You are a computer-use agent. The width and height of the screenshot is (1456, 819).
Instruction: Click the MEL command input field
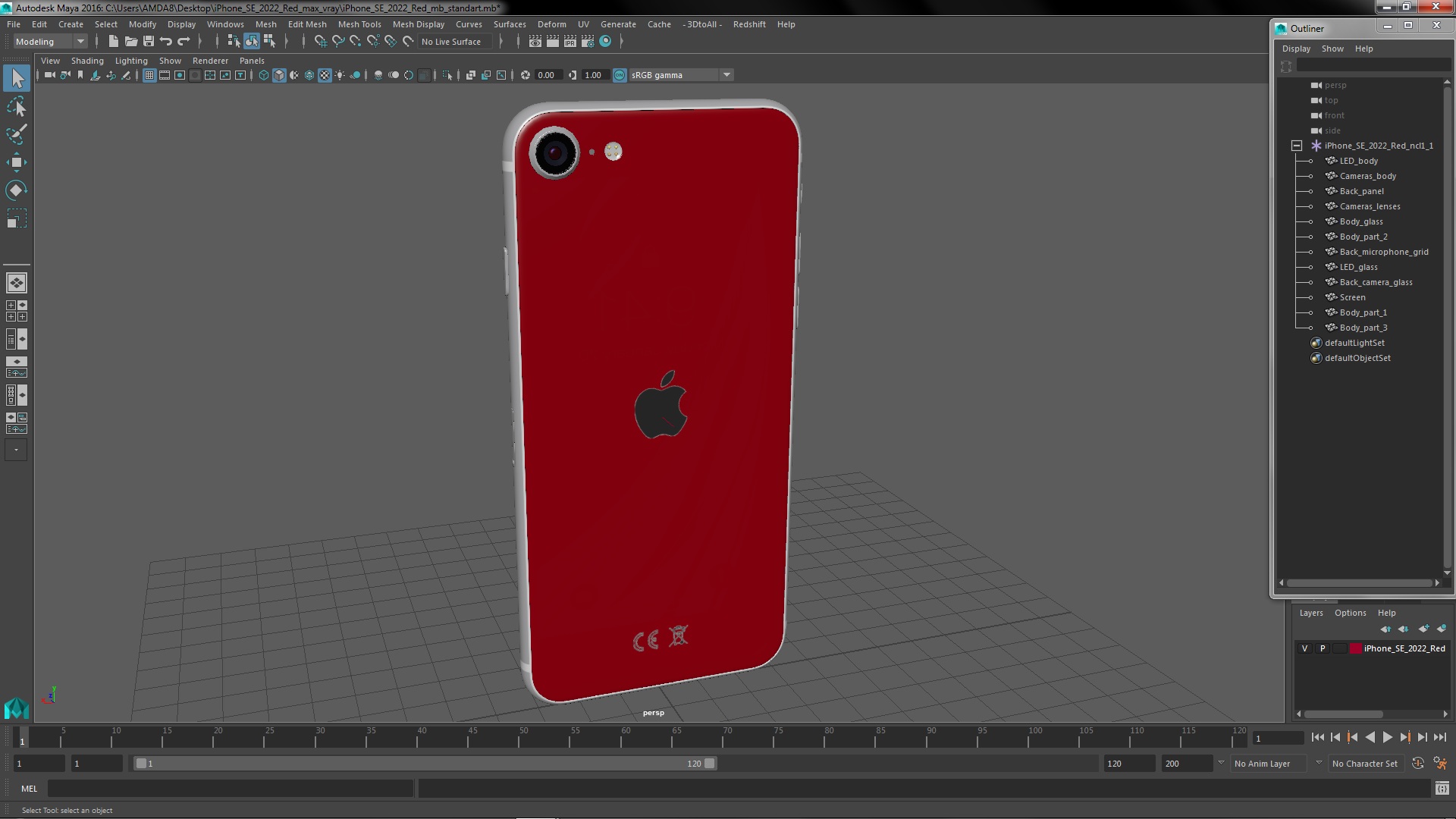coord(231,789)
